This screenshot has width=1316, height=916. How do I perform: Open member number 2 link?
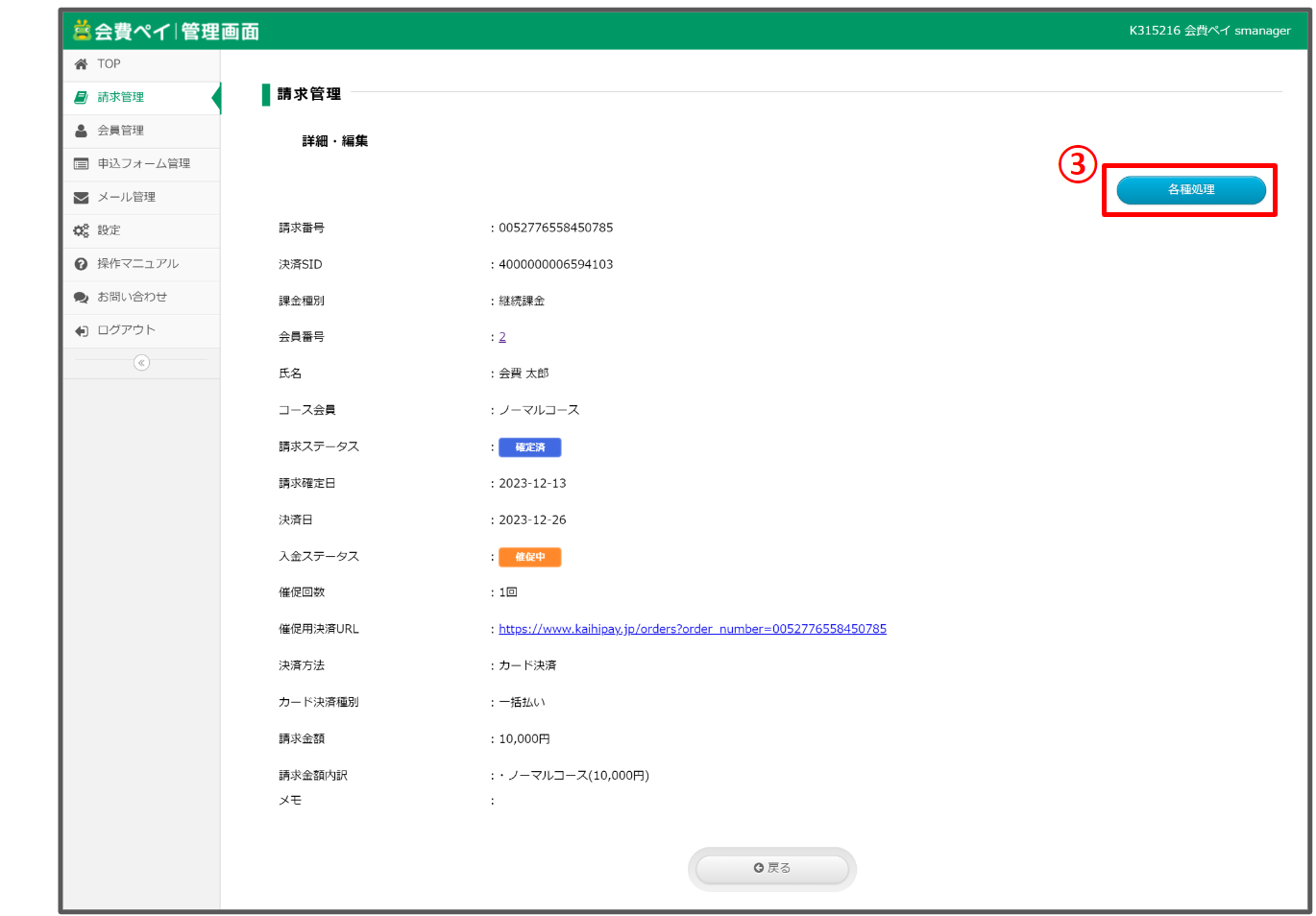click(502, 337)
